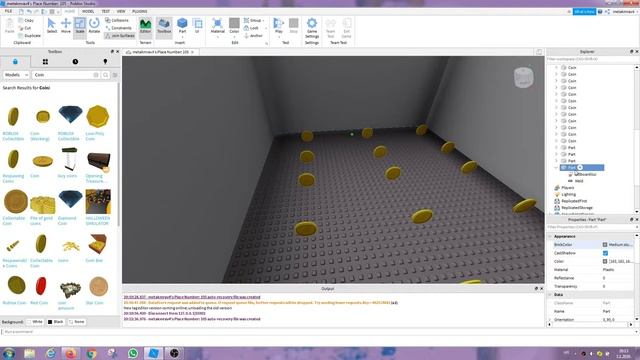
Task: Click the Toolbox search text field
Action: 62,75
